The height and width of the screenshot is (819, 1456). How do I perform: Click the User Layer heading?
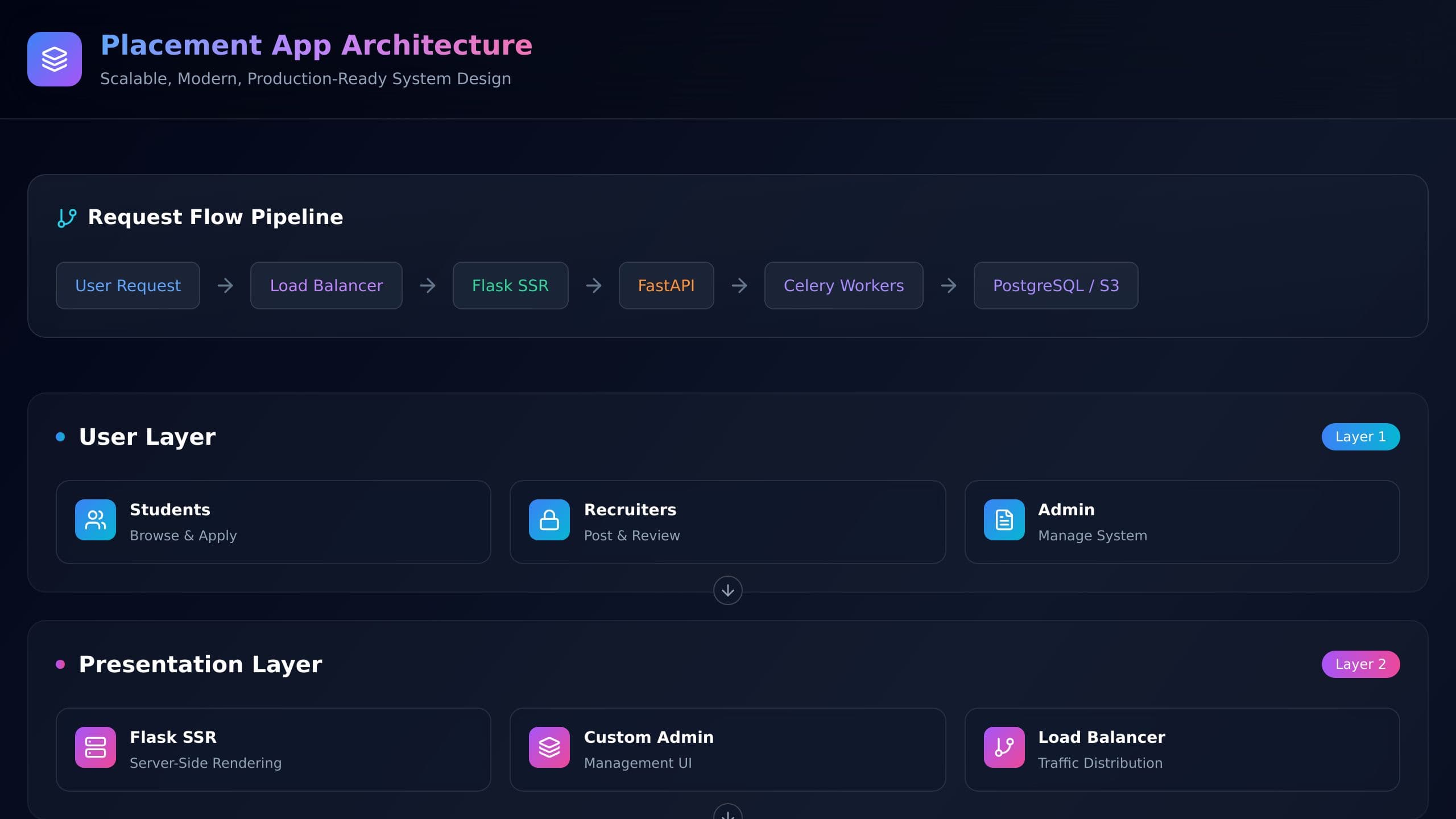pos(147,437)
